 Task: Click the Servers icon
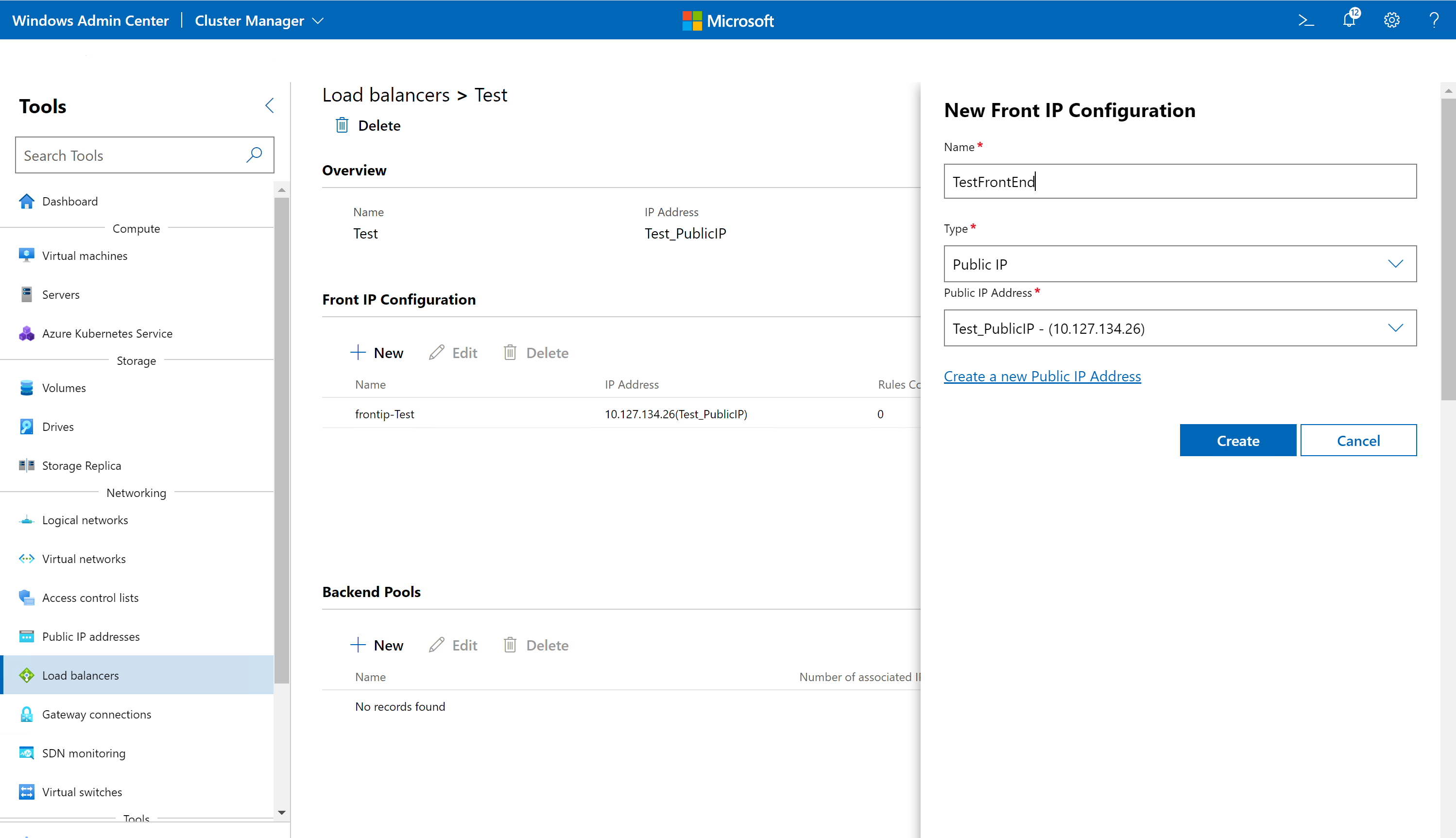(x=26, y=294)
